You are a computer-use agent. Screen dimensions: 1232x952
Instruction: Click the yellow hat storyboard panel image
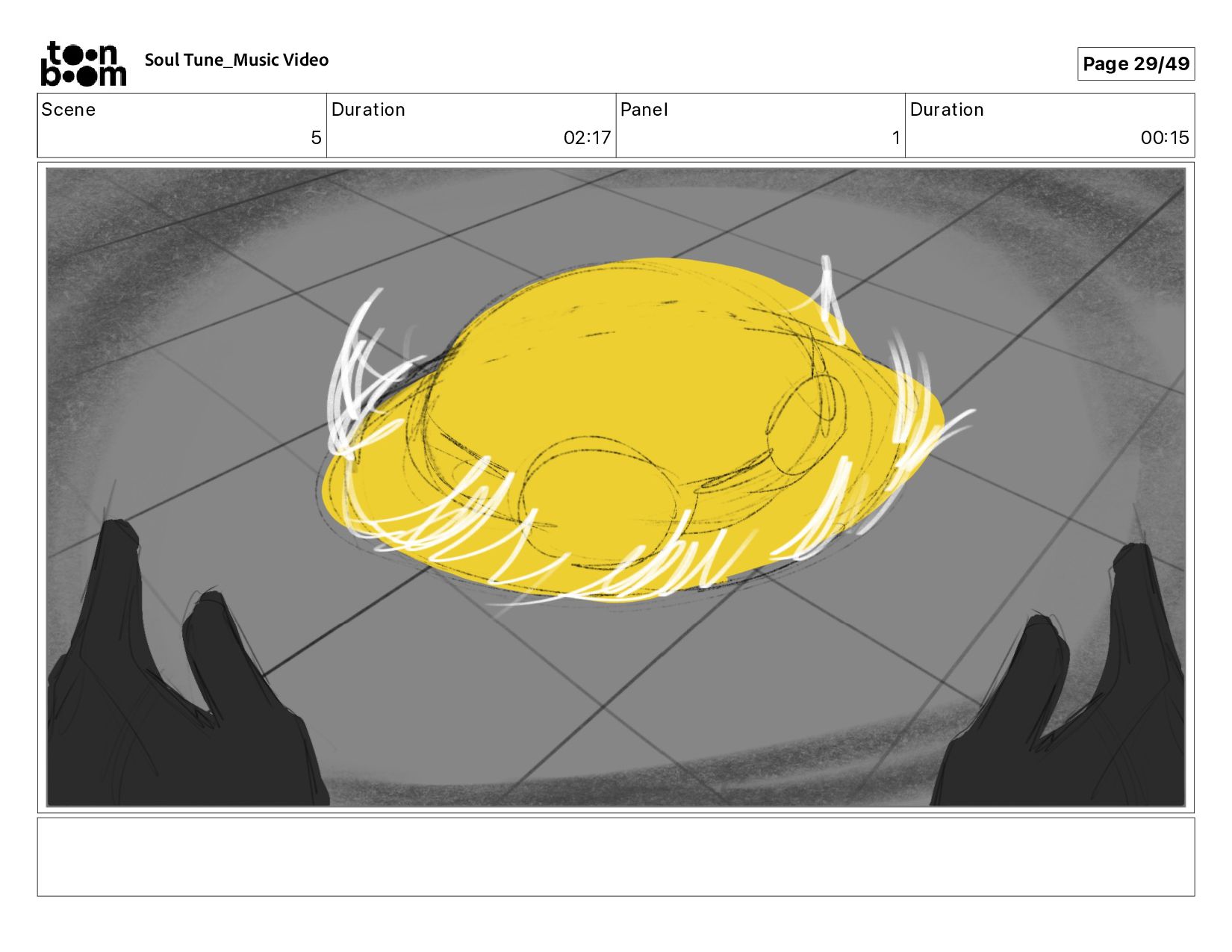615,487
